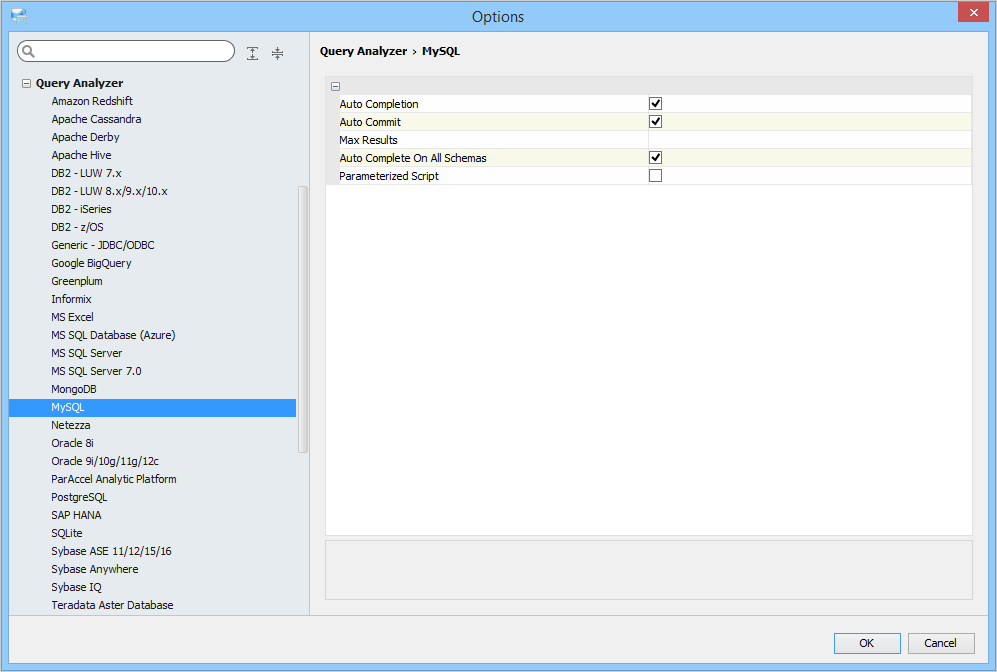Select MongoDB in the tree
This screenshot has width=997, height=672.
pos(74,389)
